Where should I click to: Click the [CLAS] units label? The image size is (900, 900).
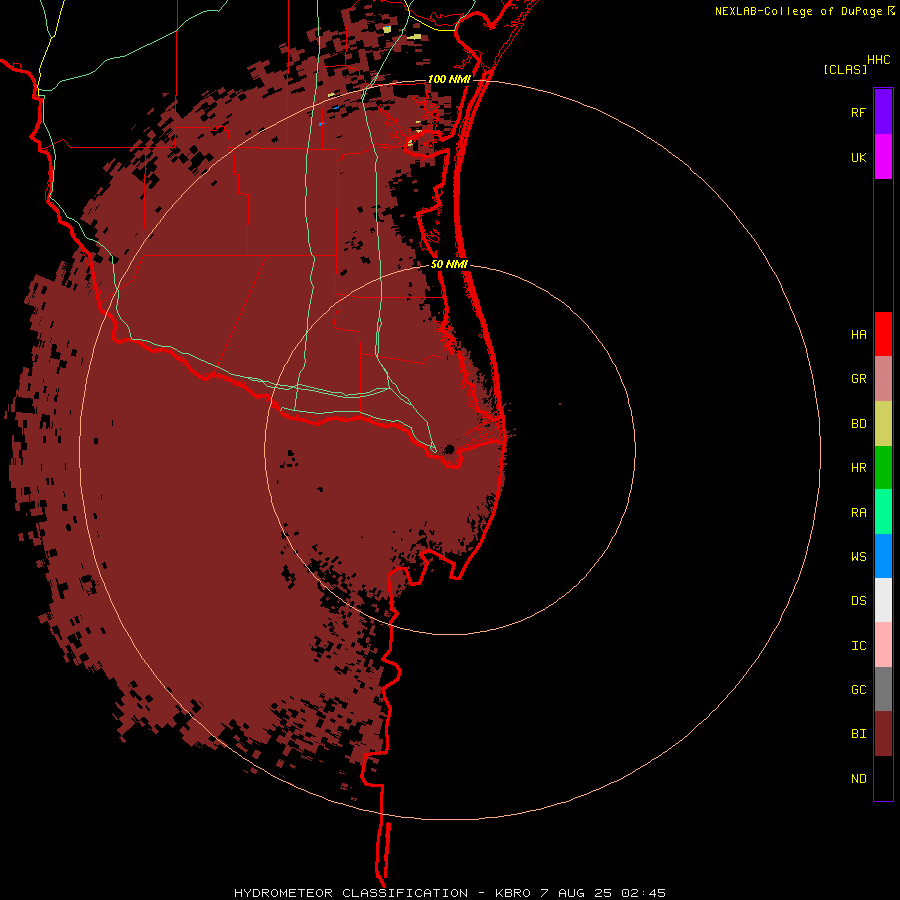[x=845, y=70]
